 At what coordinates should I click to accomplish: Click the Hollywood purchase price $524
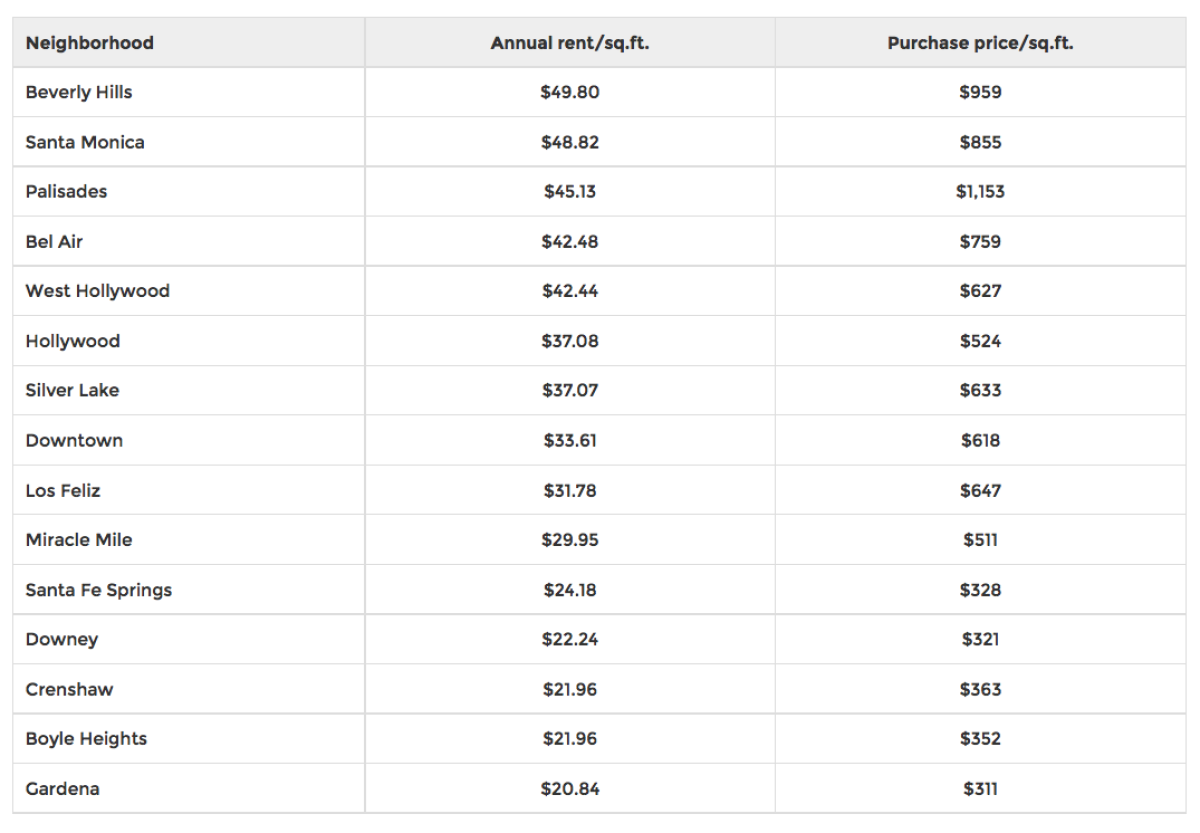coord(980,341)
